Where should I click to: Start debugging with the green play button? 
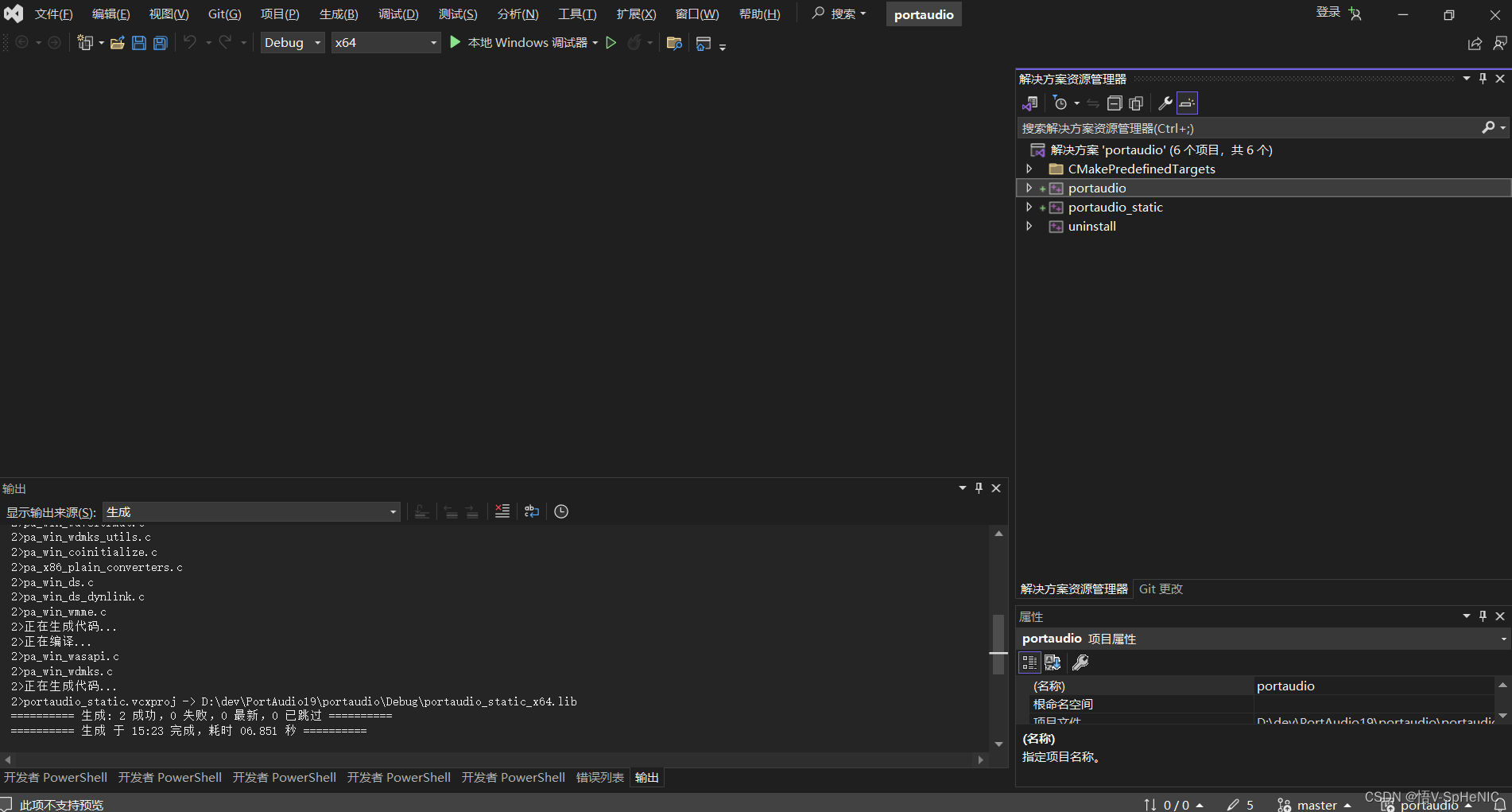456,42
